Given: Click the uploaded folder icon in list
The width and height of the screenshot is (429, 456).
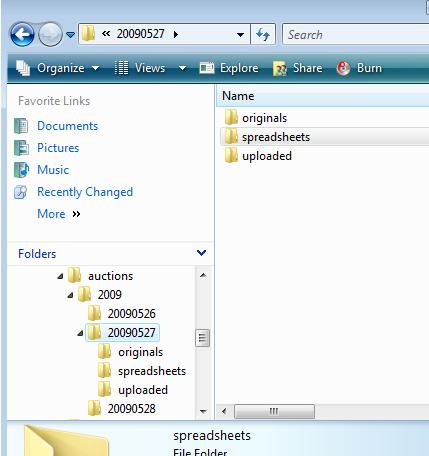Looking at the screenshot, I should pos(231,155).
